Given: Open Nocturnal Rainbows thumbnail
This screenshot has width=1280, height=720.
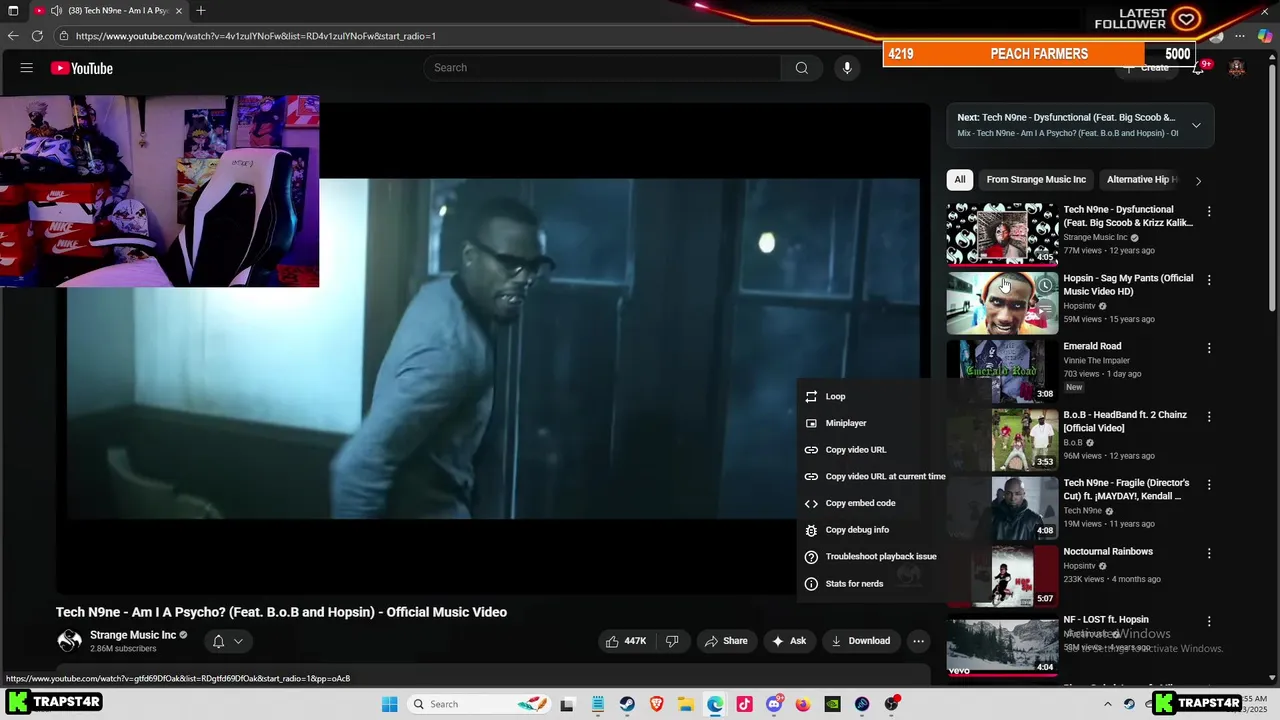Looking at the screenshot, I should coord(1002,575).
